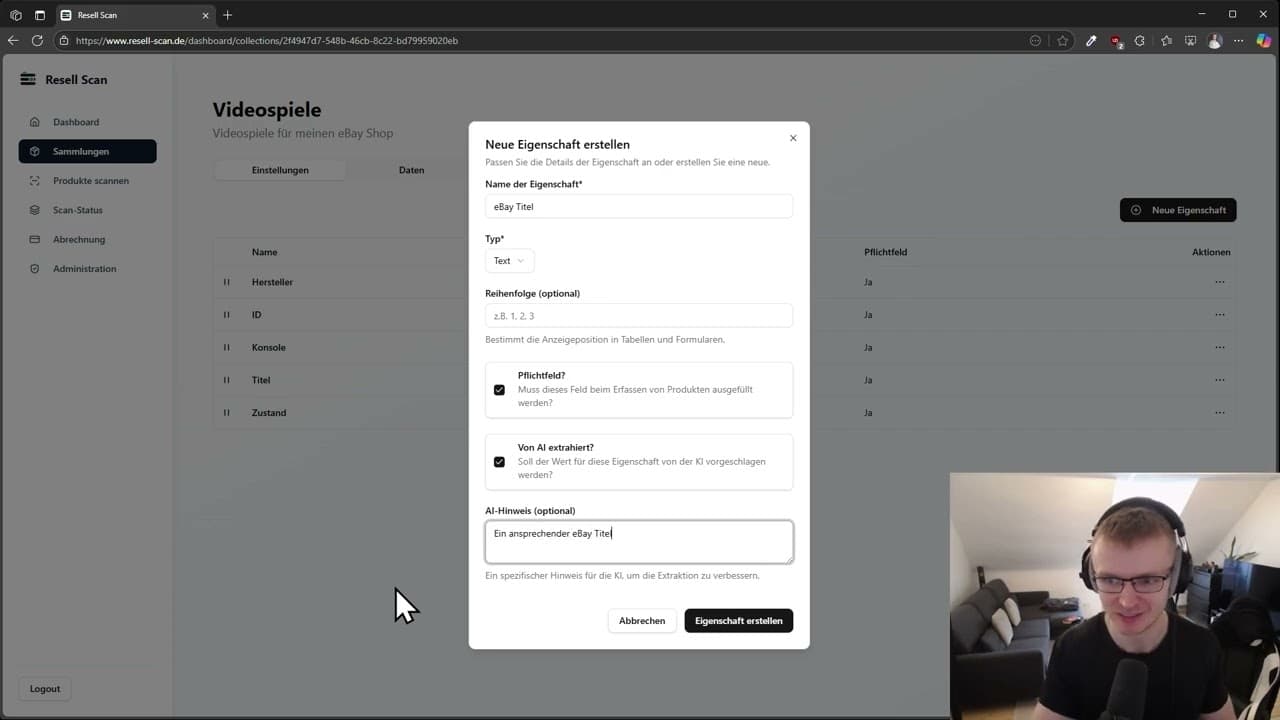Screen dimensions: 1280x720
Task: Click the Eigenschaft erstellen button
Action: pos(738,620)
